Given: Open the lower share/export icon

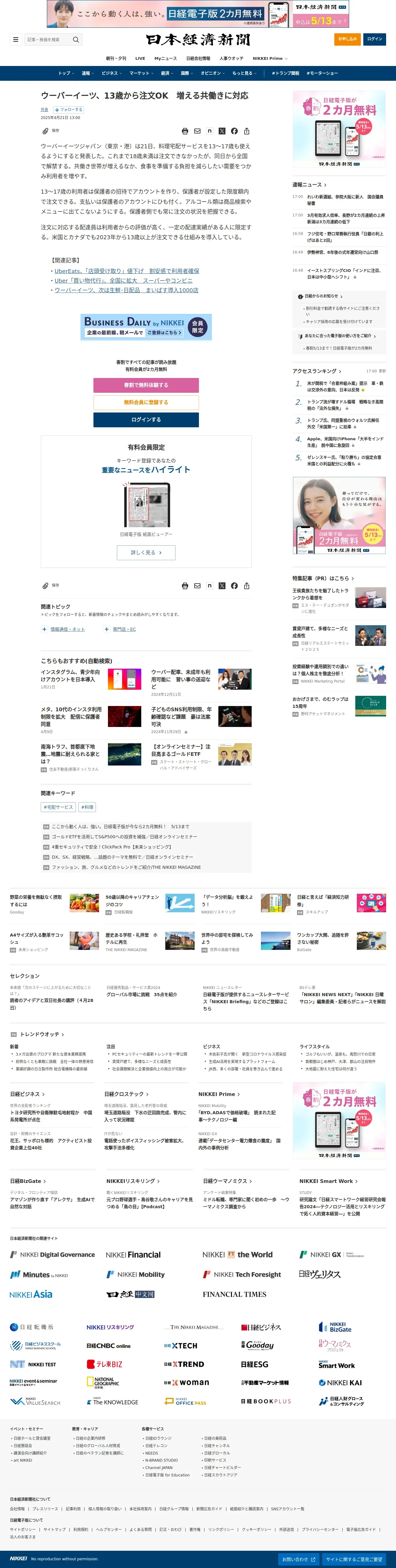Looking at the screenshot, I should tap(247, 585).
